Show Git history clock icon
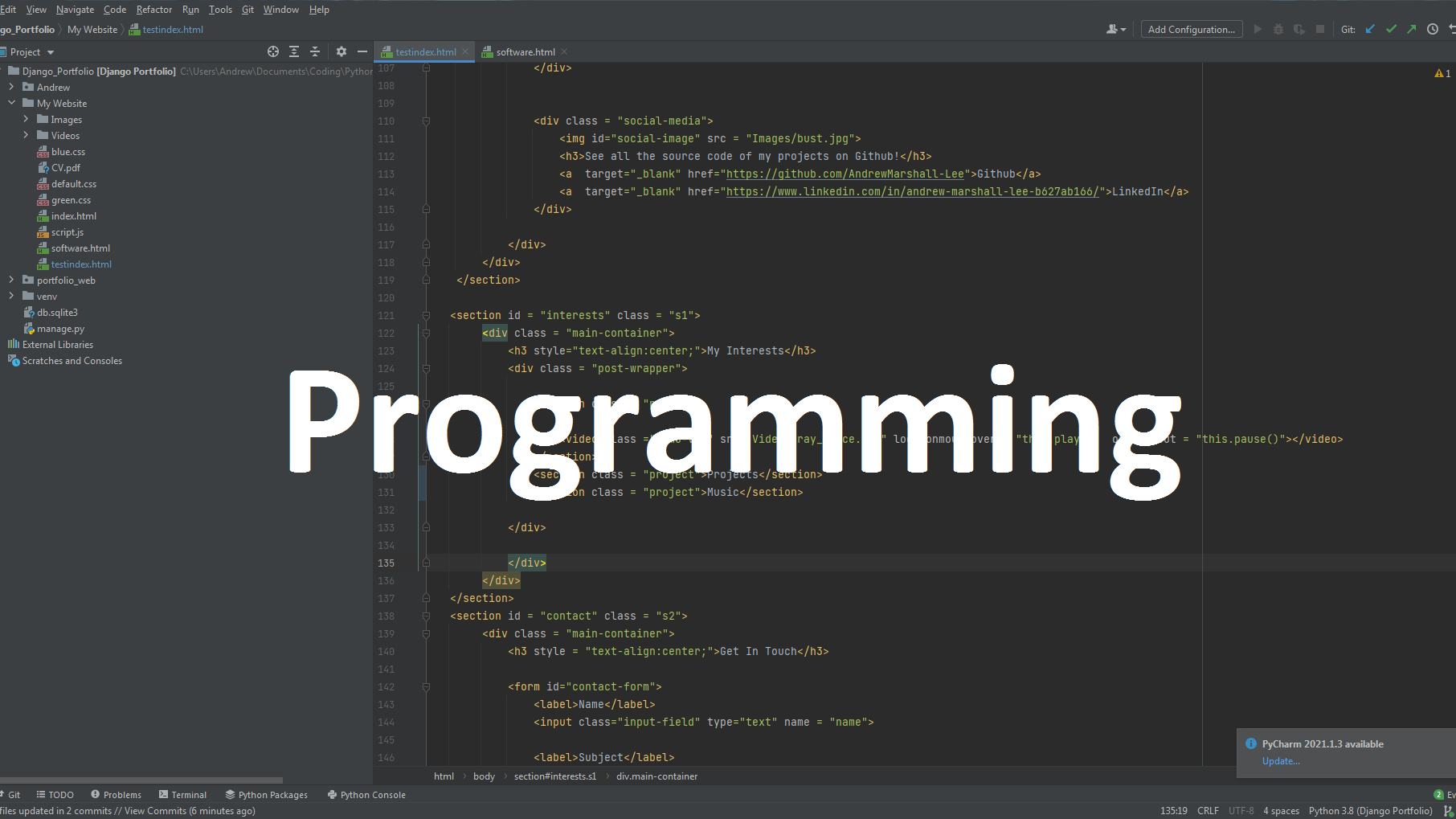Screen dimensions: 1456x819 [1433, 29]
